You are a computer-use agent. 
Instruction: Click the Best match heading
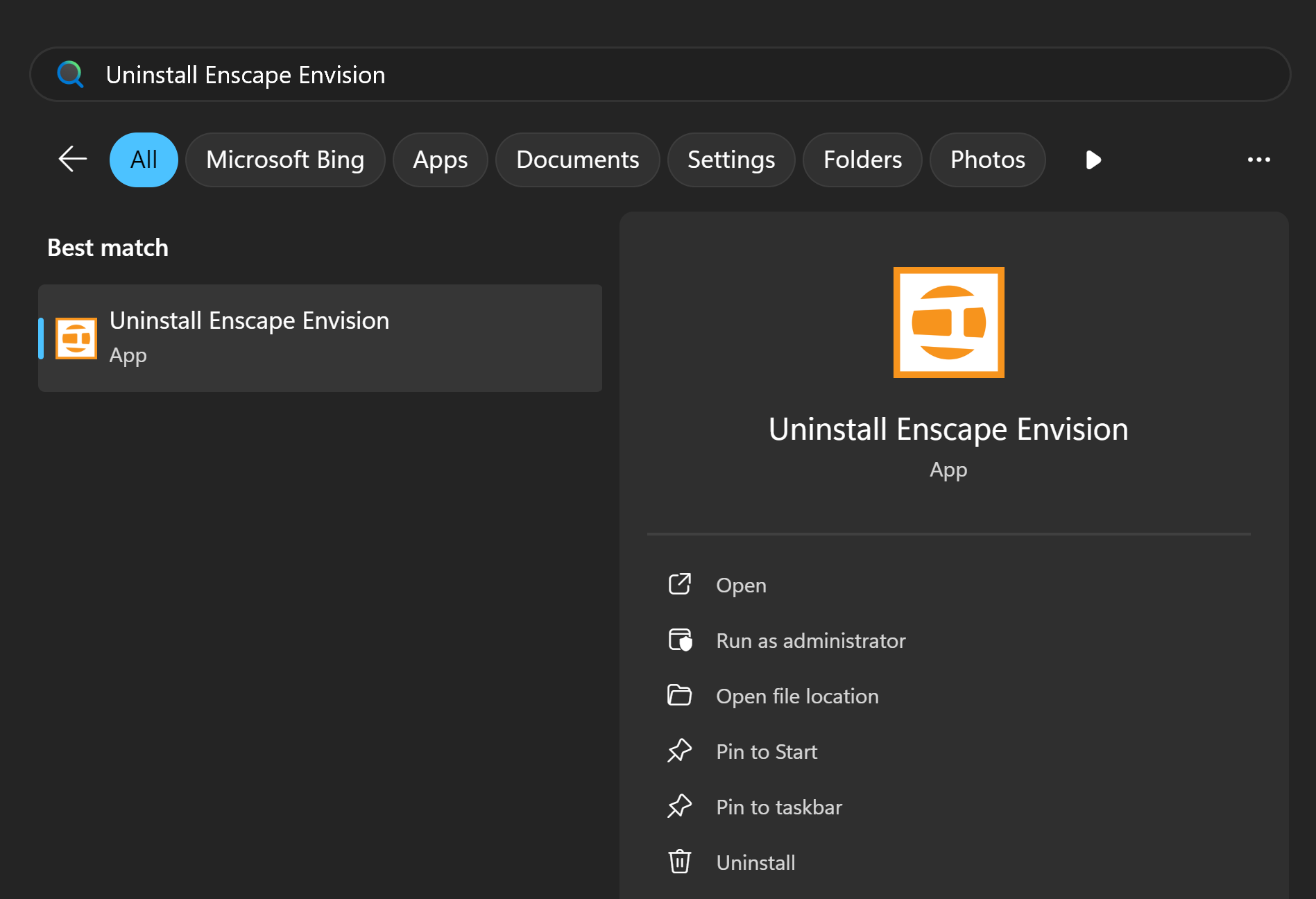coord(108,248)
